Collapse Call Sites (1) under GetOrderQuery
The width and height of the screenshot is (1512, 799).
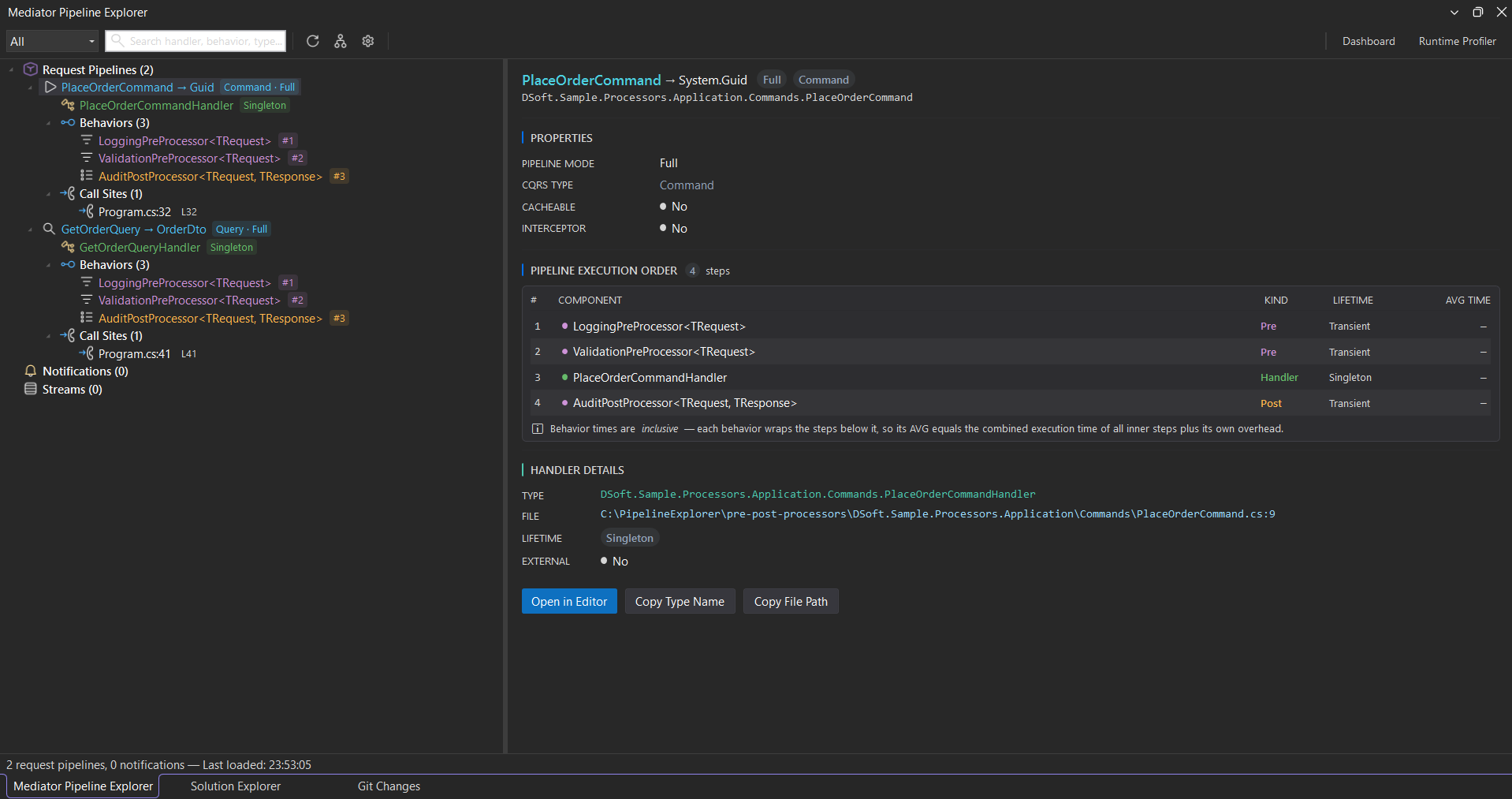pyautogui.click(x=49, y=336)
